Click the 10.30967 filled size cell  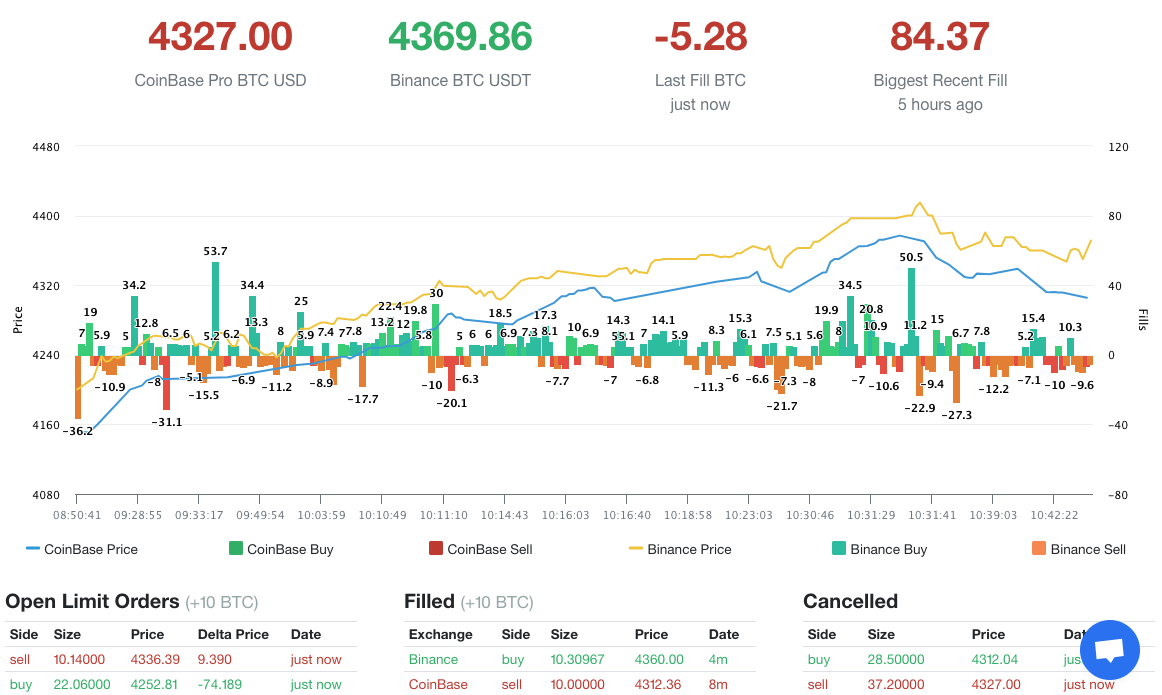pos(577,659)
